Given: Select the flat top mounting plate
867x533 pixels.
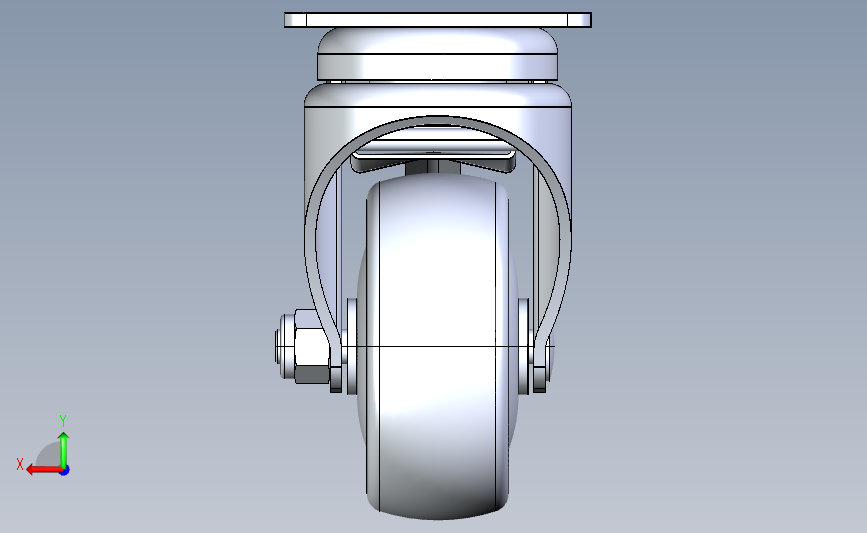Looking at the screenshot, I should pyautogui.click(x=437, y=20).
